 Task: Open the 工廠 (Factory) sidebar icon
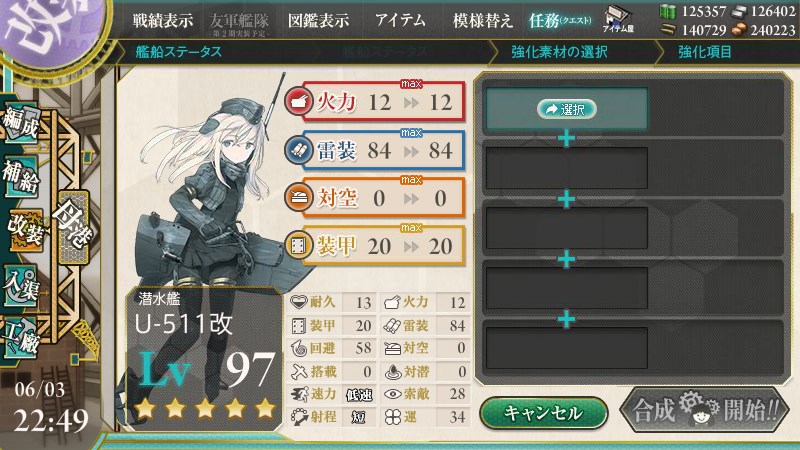click(21, 337)
